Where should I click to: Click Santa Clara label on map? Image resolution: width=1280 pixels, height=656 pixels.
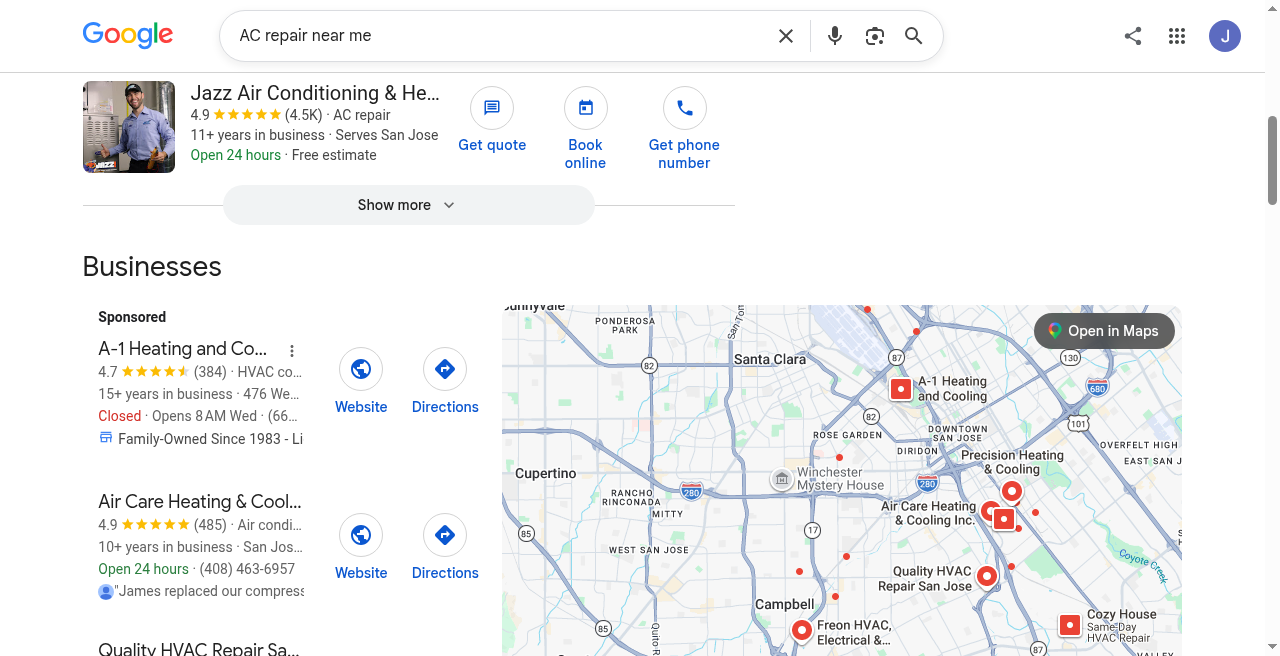(x=770, y=359)
